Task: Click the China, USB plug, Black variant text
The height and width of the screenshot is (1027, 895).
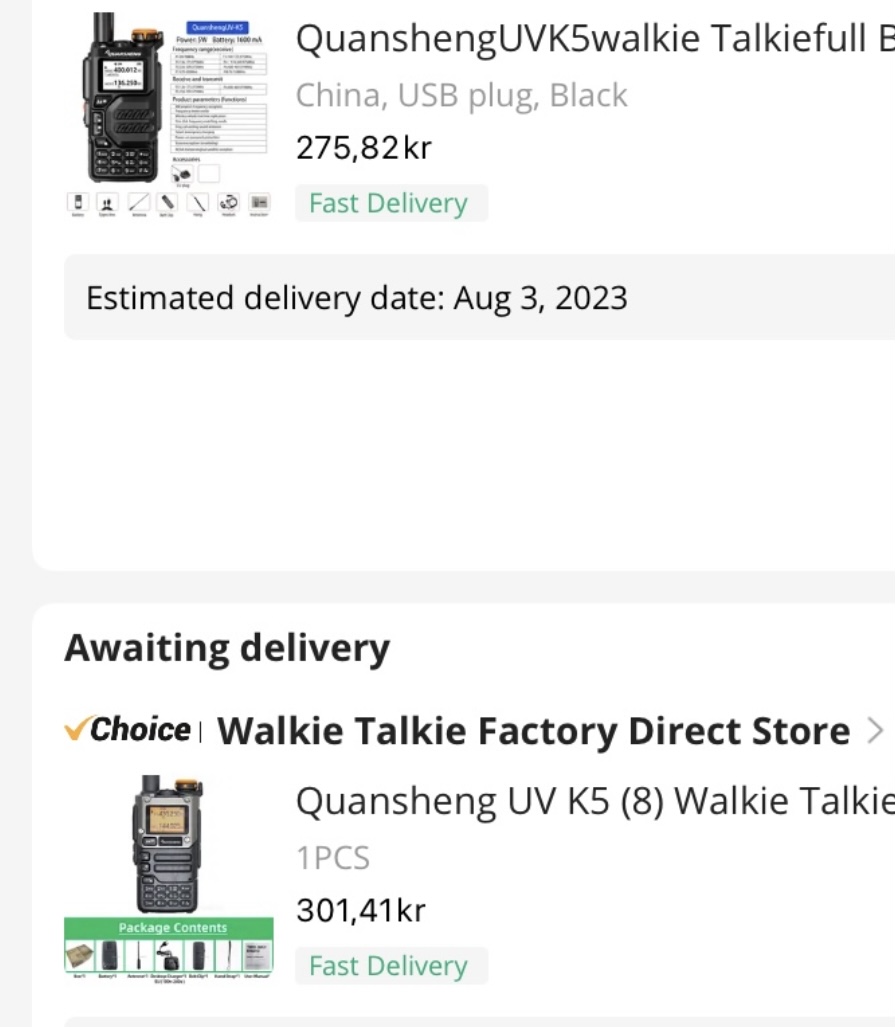Action: pos(461,95)
